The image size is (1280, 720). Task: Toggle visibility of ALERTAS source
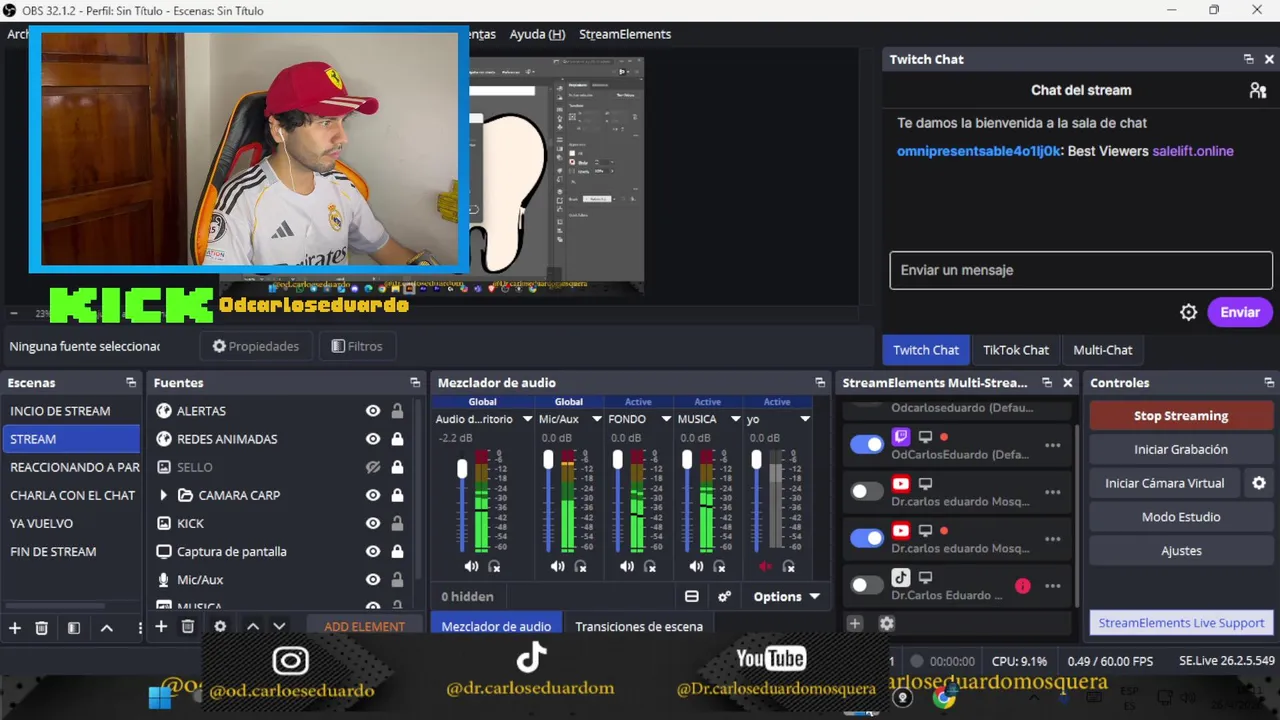point(373,411)
